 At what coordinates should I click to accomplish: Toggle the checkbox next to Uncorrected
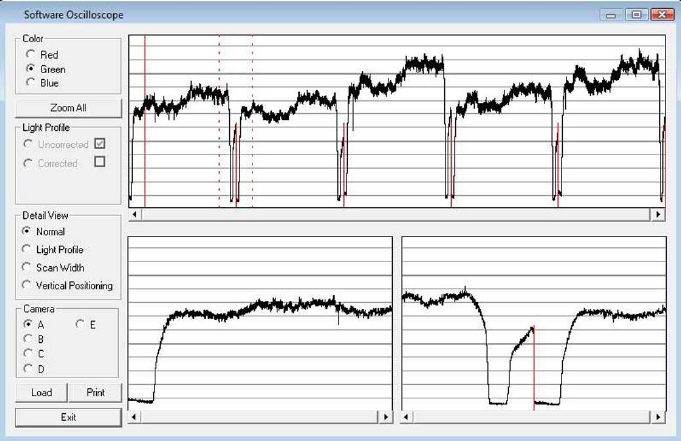click(99, 143)
